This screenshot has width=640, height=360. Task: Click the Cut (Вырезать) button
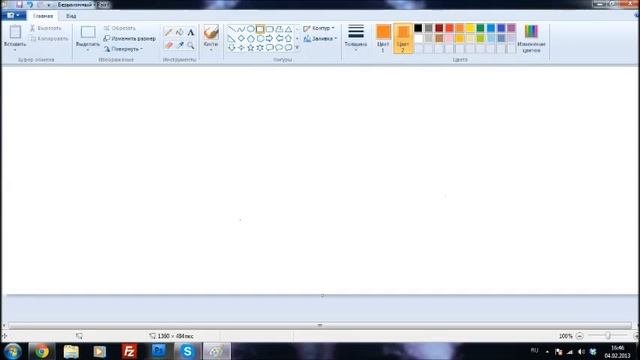(45, 28)
